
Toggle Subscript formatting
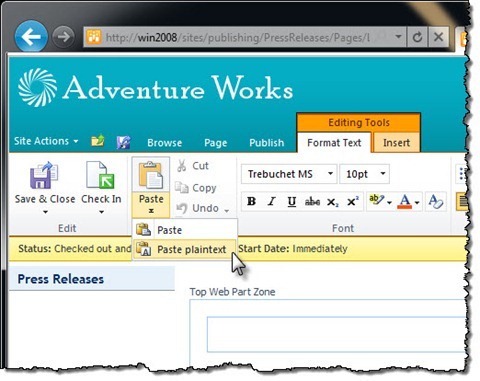(x=332, y=202)
